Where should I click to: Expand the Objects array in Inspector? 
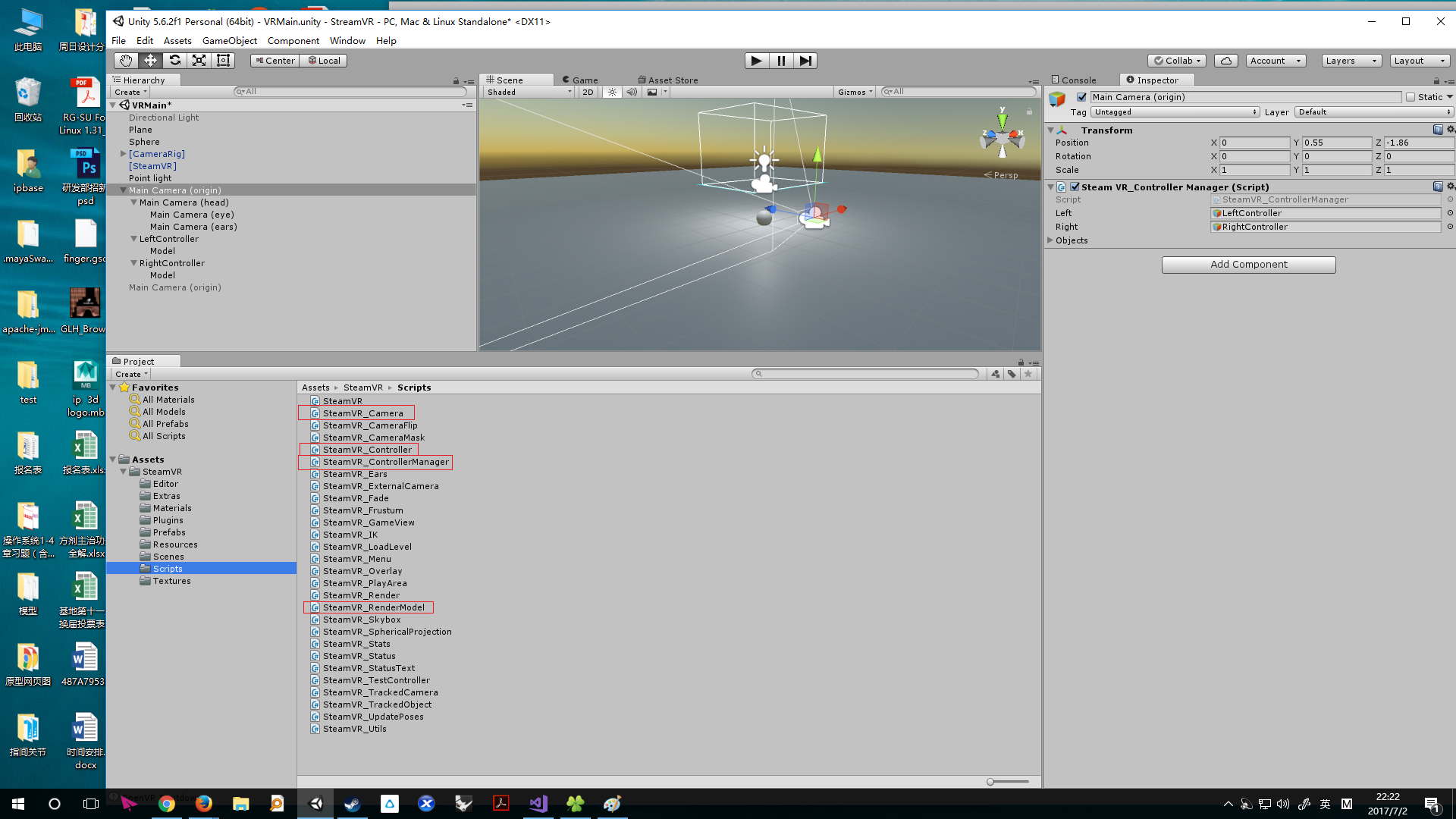point(1050,240)
